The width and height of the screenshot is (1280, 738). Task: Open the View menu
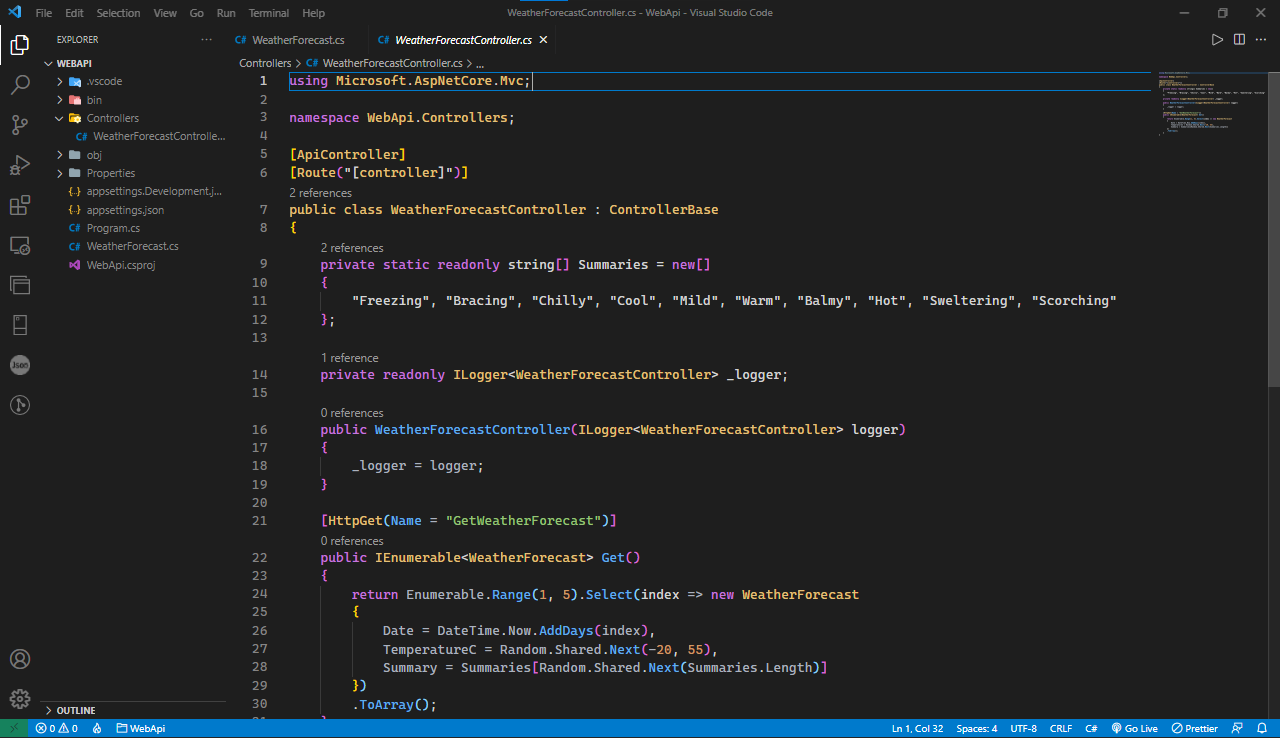coord(165,13)
